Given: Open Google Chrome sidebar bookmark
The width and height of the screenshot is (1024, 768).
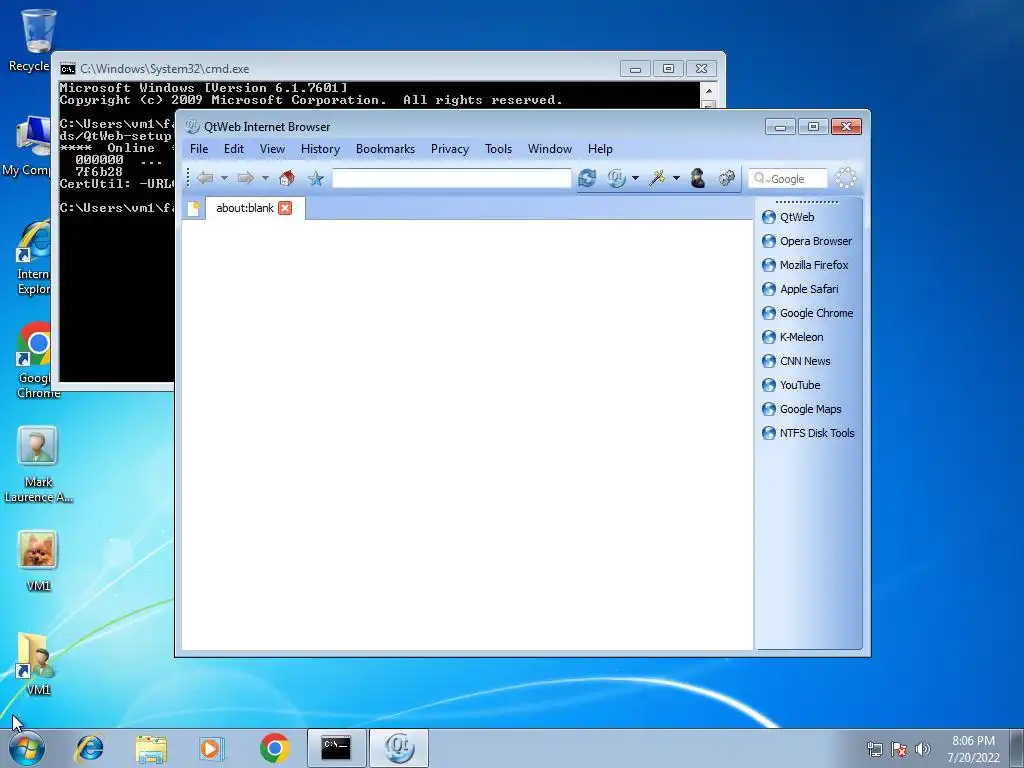Looking at the screenshot, I should click(x=808, y=313).
